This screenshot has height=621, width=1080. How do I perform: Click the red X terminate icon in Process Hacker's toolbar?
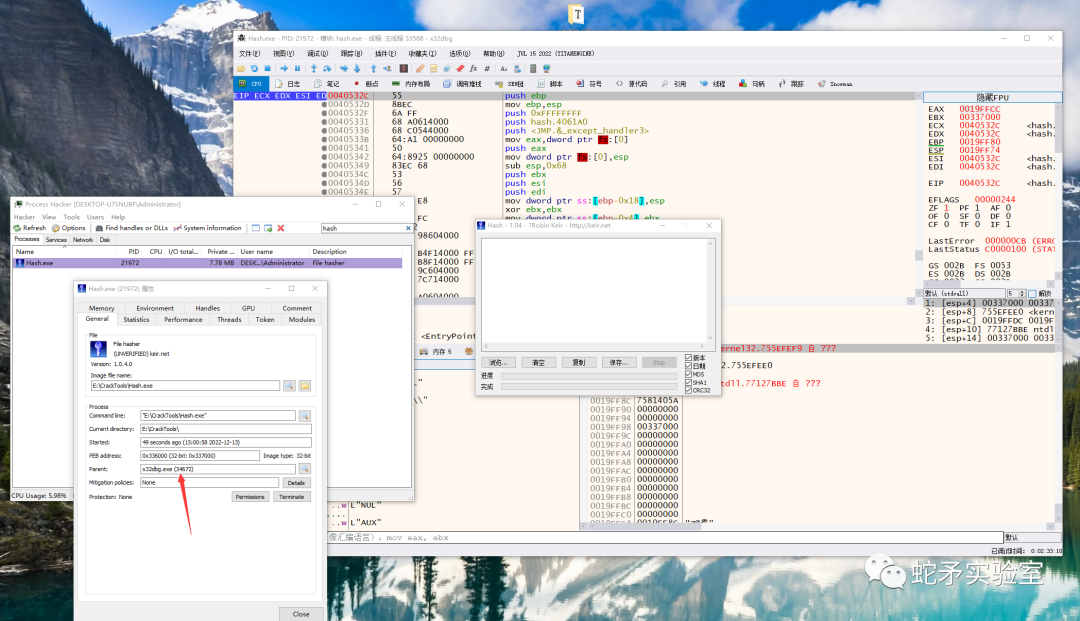(x=280, y=228)
